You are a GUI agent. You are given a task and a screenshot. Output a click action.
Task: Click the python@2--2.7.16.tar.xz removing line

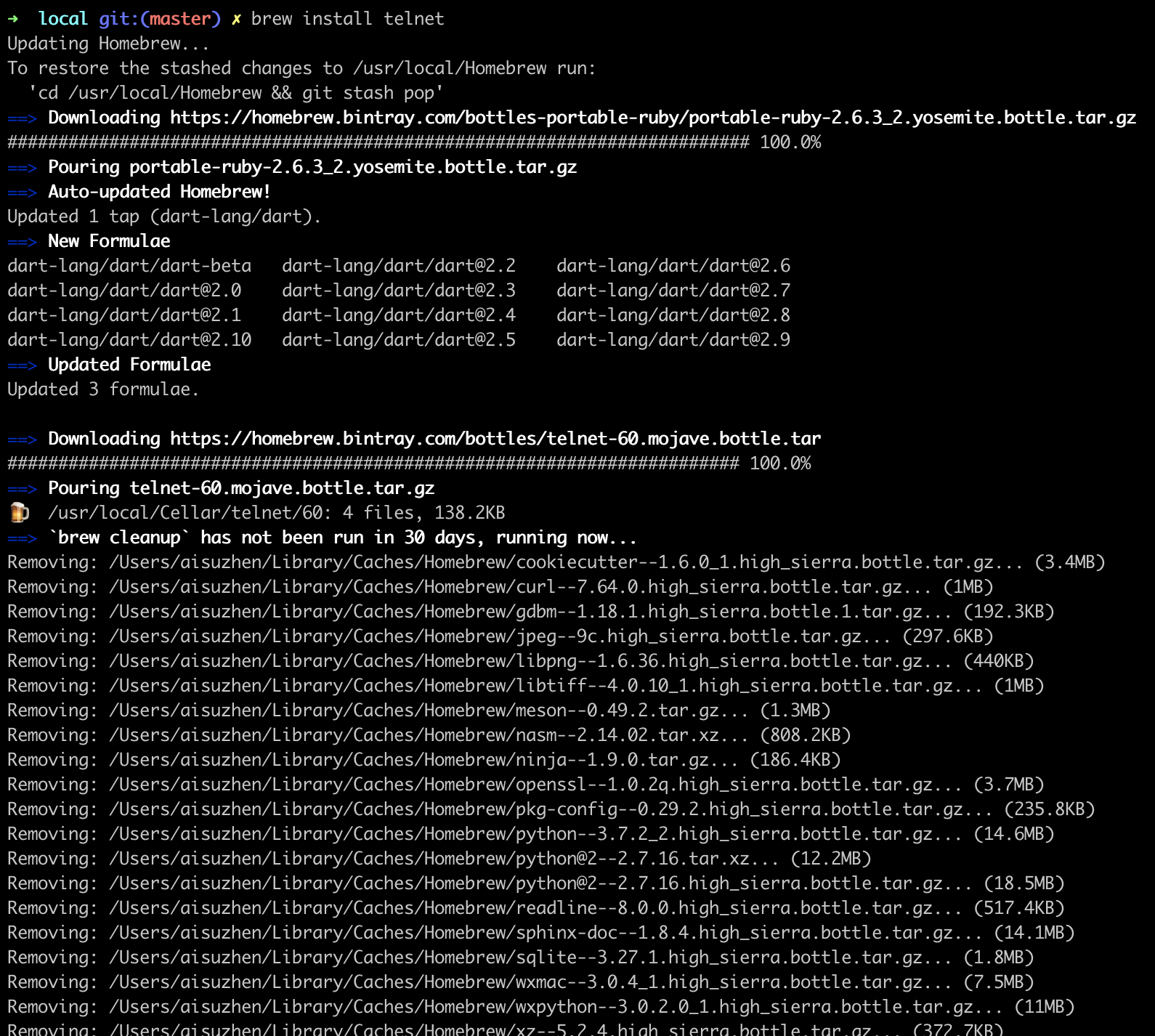click(x=439, y=859)
